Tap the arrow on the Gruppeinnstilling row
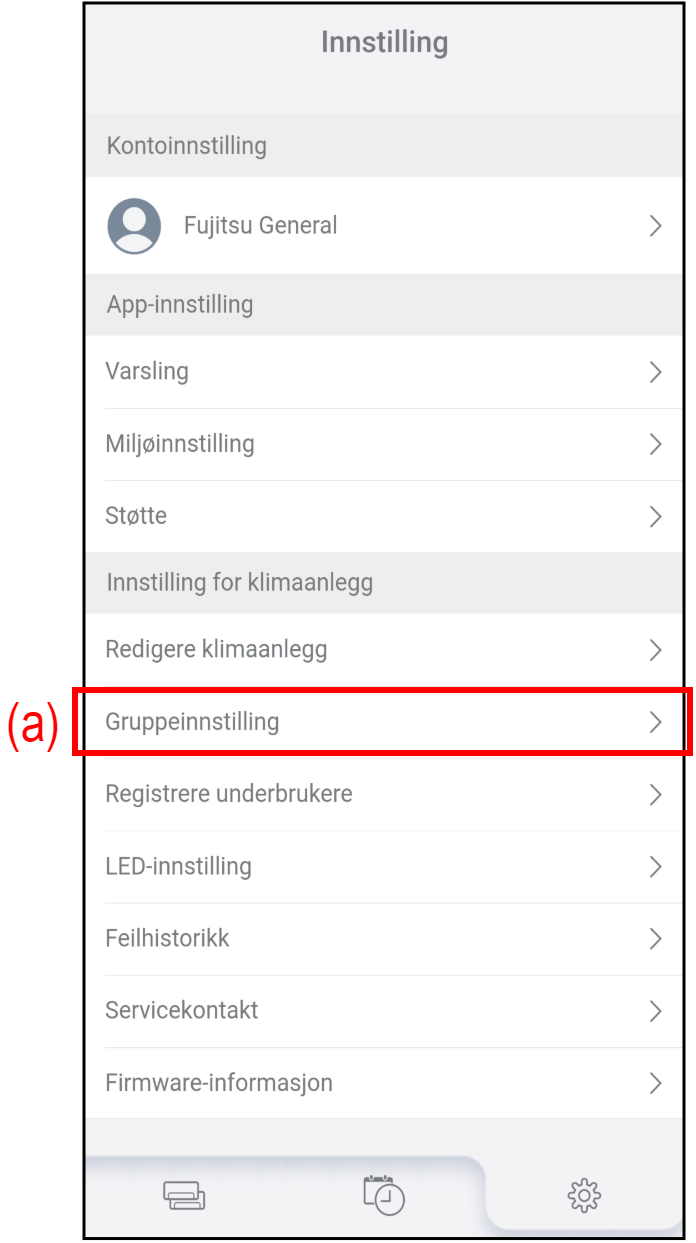 [656, 722]
